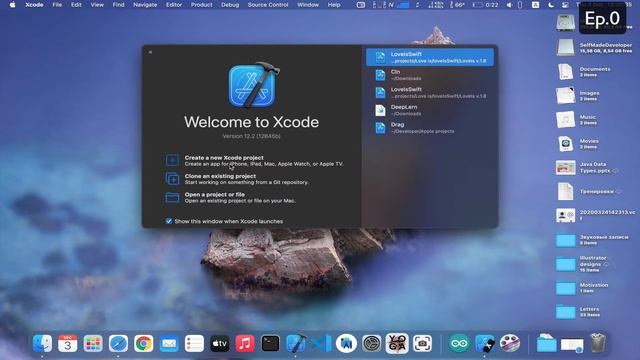Viewport: 640px width, 360px height.
Task: Open the YOGA app from the Dock
Action: tap(397, 344)
